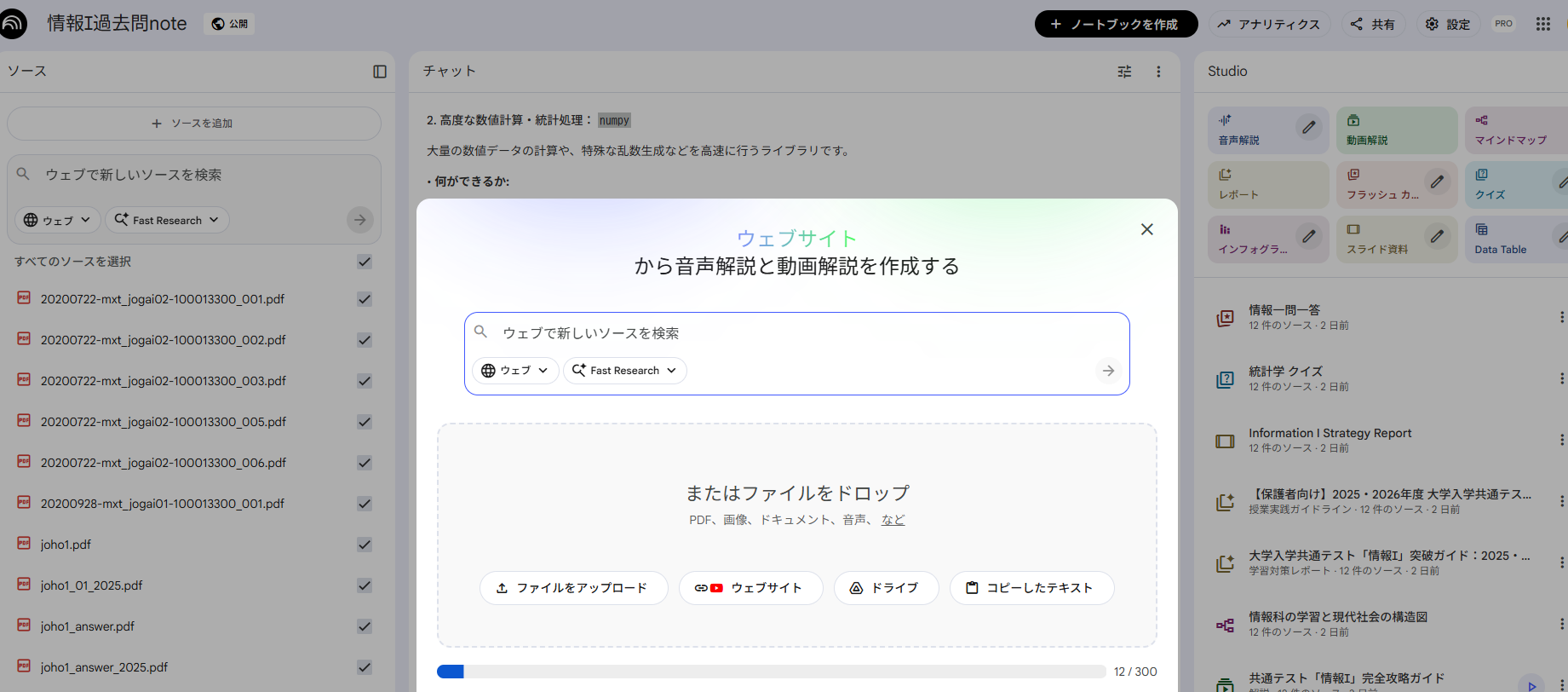Edit the 音声解説 customization with its pencil
Viewport: 1568px width, 692px height.
click(1309, 127)
